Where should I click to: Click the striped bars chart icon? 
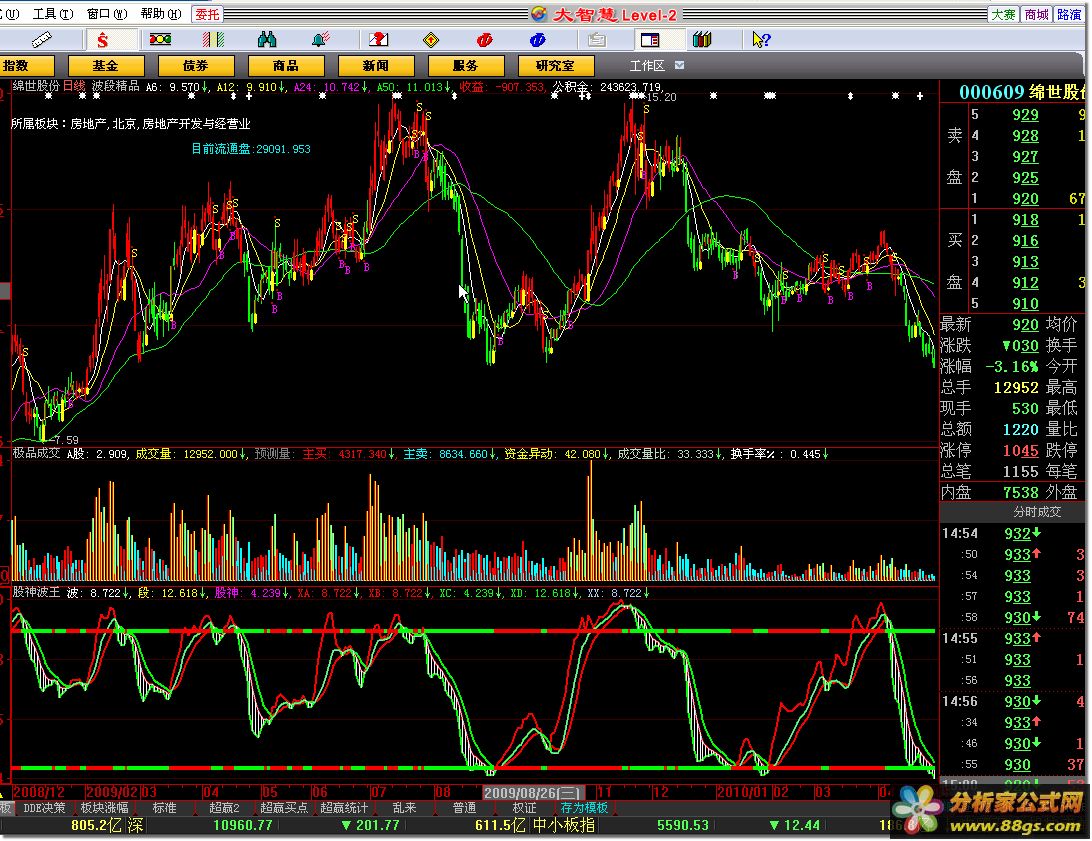213,40
